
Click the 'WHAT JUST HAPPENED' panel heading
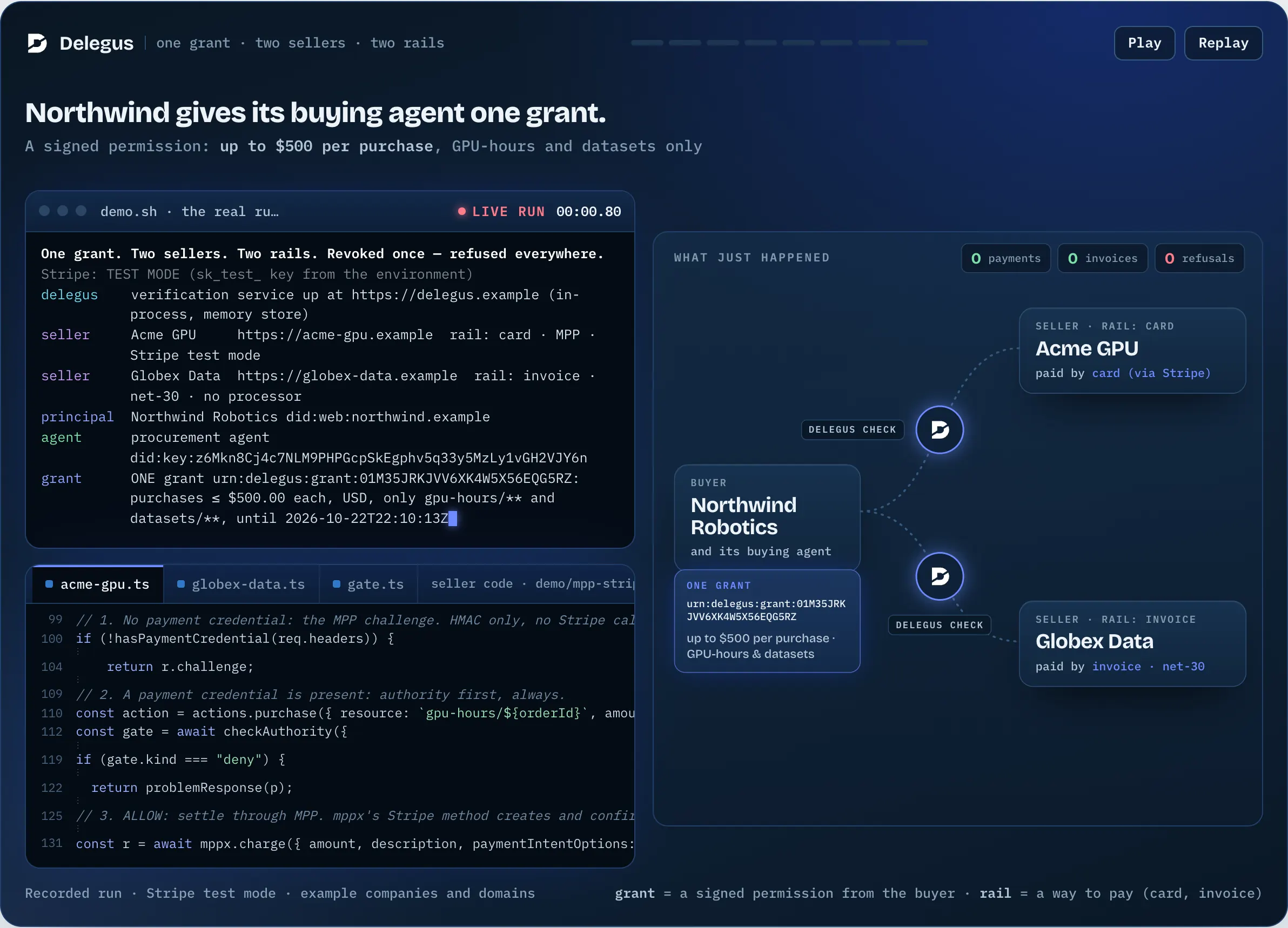point(752,258)
